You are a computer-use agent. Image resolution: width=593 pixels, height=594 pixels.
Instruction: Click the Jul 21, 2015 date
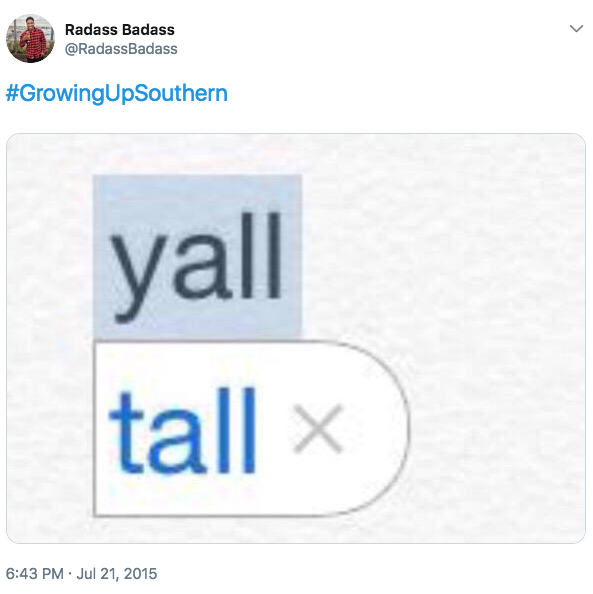117,574
